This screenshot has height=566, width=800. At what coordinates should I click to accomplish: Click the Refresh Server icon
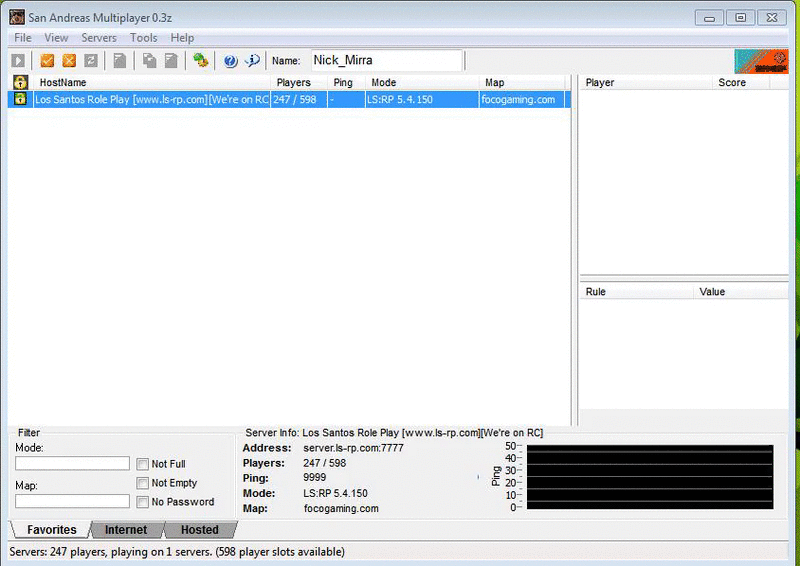[x=91, y=61]
